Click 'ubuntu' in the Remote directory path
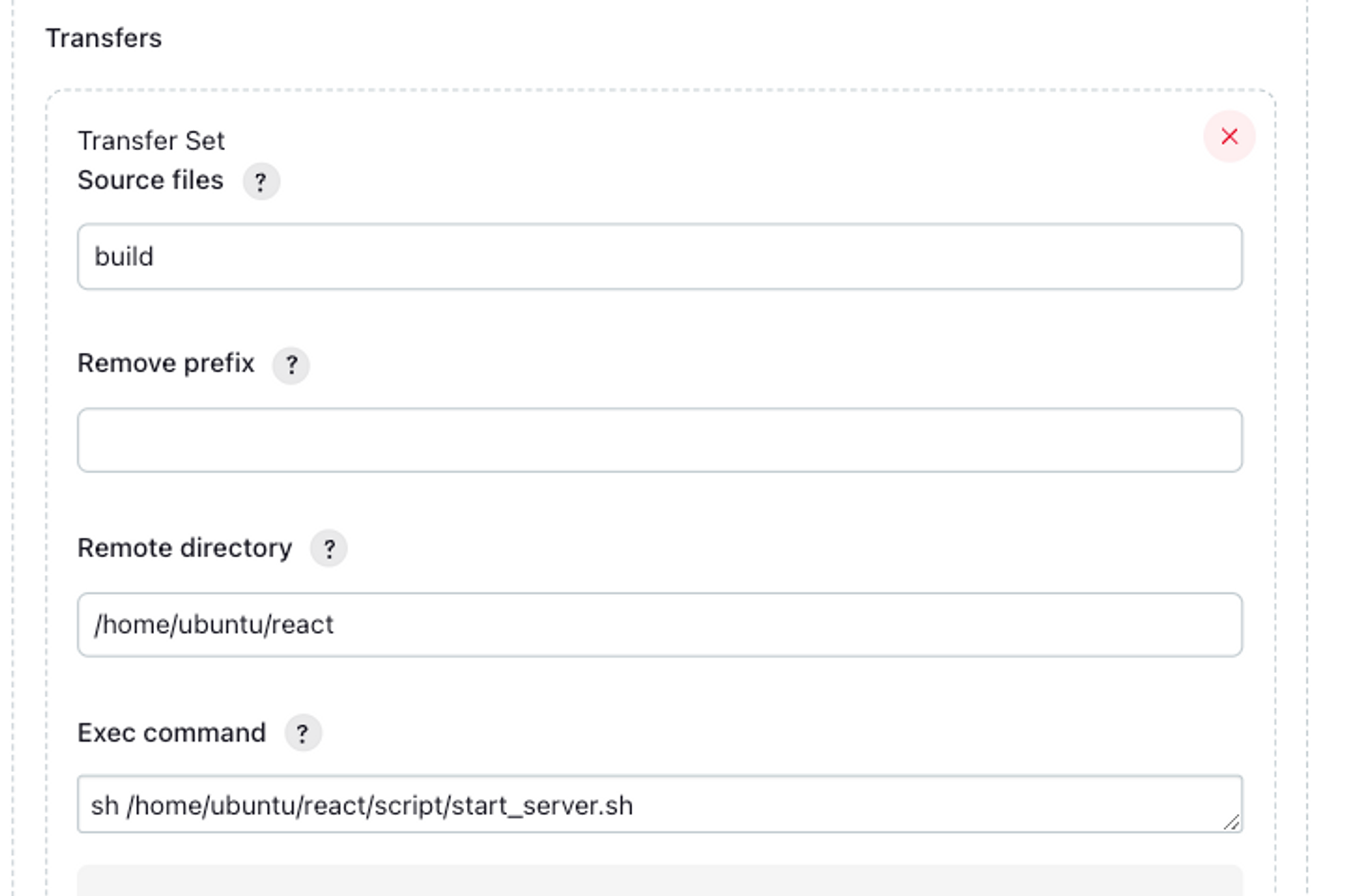The height and width of the screenshot is (896, 1347). [220, 625]
